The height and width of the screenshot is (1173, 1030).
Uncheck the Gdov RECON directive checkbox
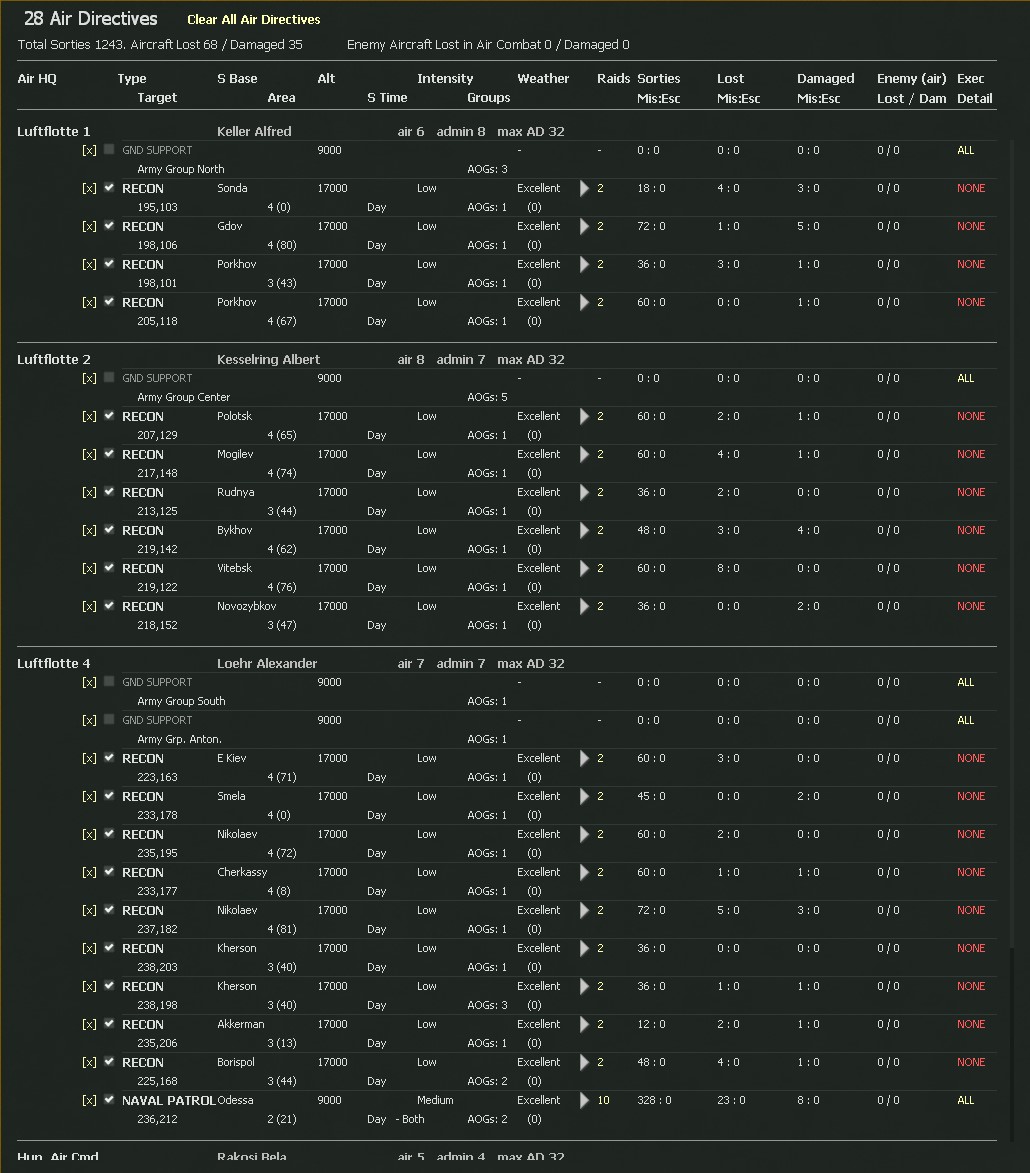[x=109, y=225]
